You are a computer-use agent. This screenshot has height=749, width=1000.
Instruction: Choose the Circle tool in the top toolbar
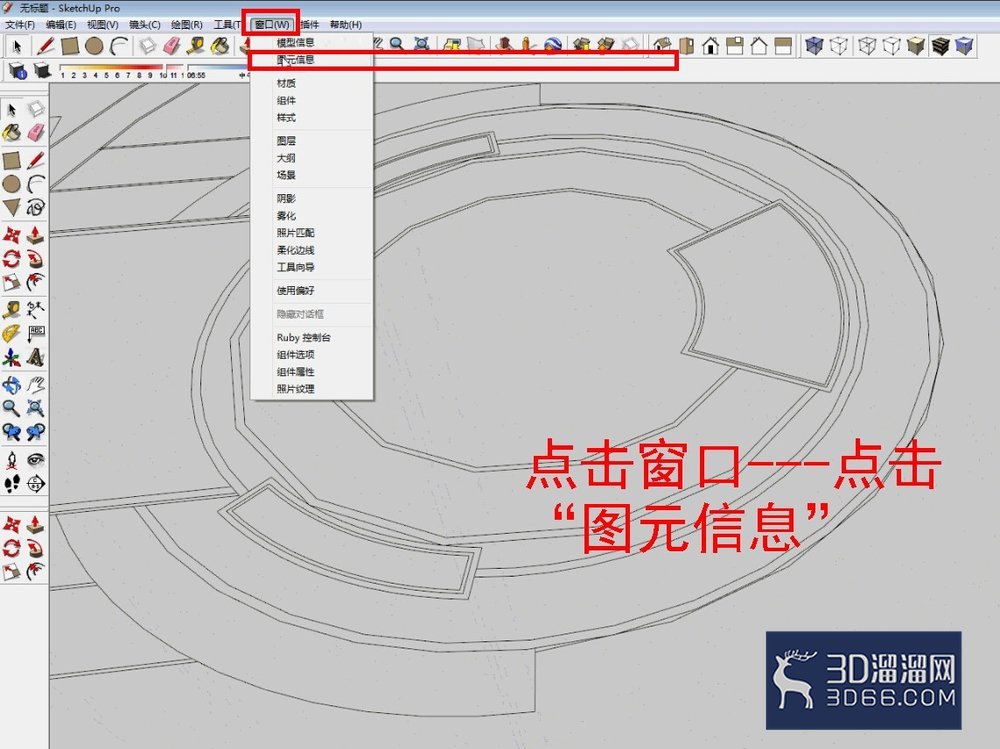[94, 46]
